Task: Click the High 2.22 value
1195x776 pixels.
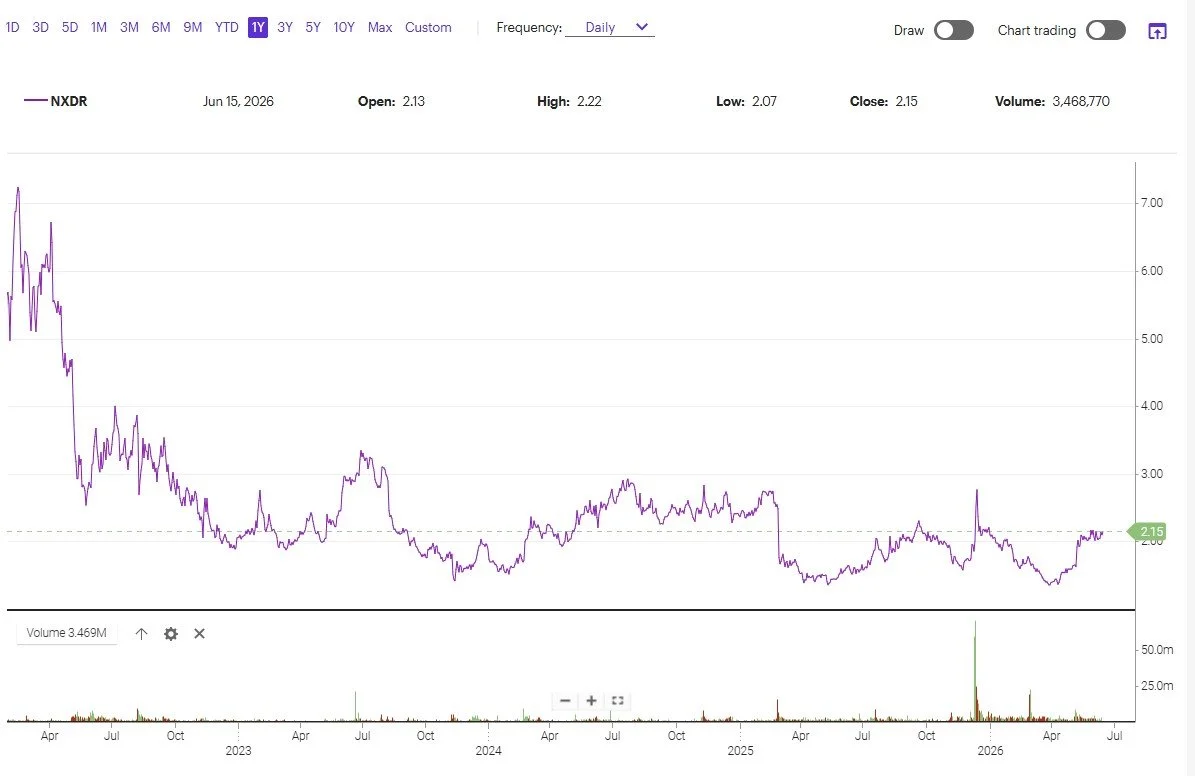Action: point(569,101)
